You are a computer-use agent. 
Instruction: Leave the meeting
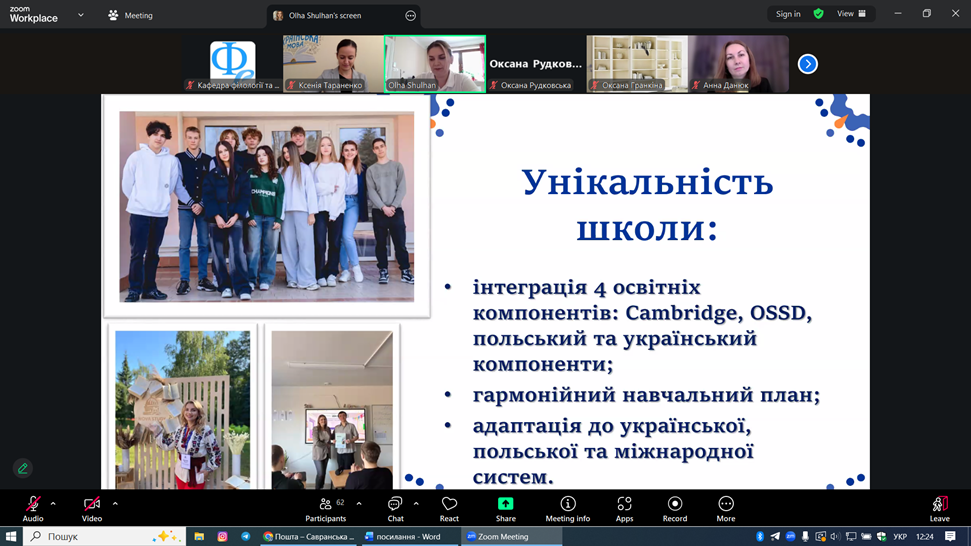pos(939,508)
